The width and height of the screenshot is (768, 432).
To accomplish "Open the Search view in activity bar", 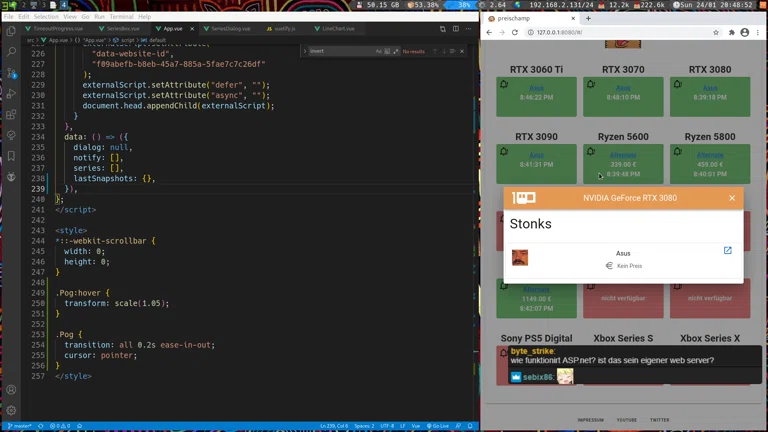I will [x=11, y=52].
